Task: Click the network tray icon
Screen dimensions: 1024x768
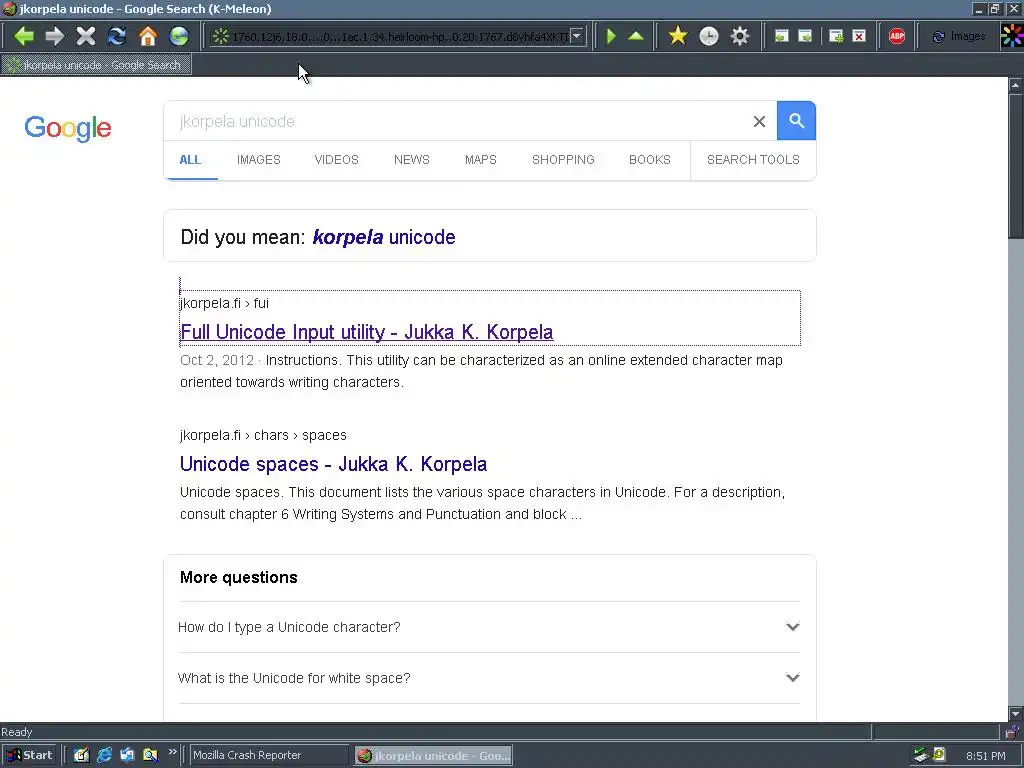Action: pyautogui.click(x=921, y=755)
